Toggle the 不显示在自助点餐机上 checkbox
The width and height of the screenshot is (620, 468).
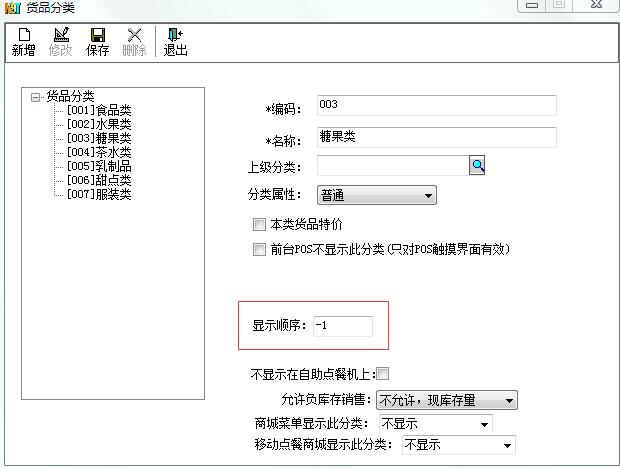pos(382,374)
